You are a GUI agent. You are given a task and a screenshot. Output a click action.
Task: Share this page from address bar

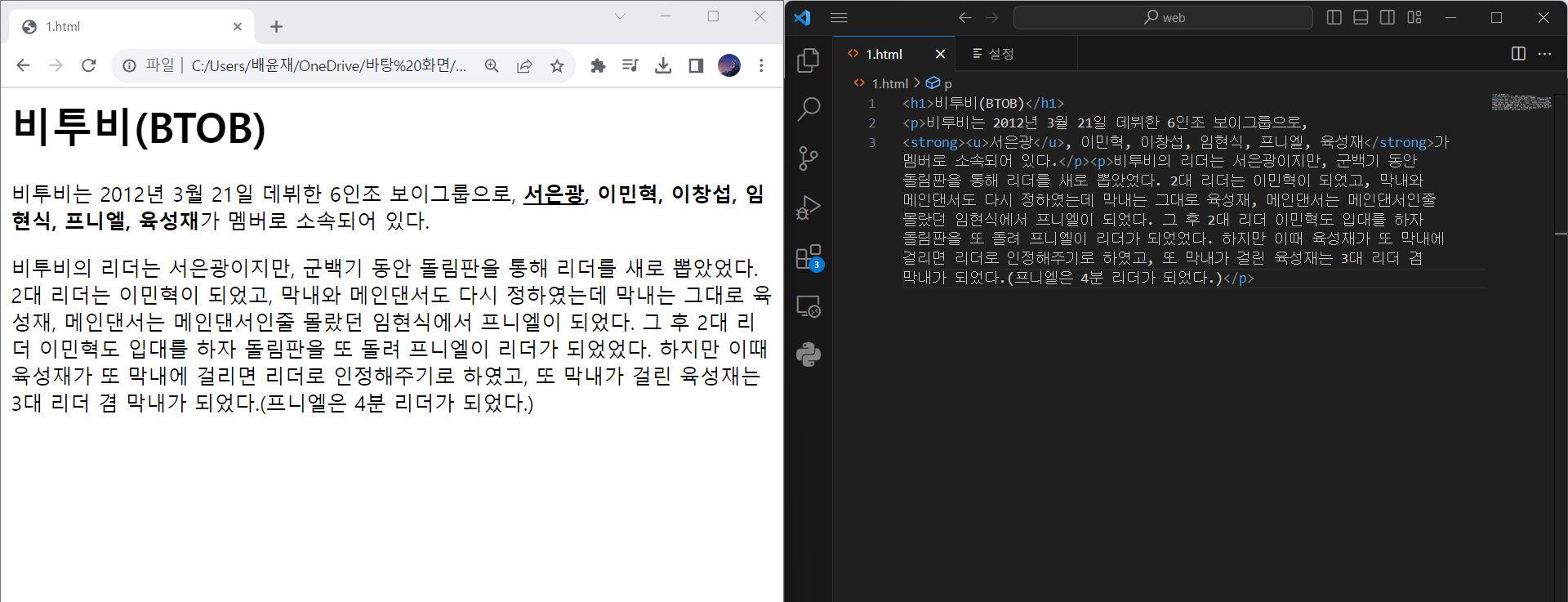coord(524,65)
